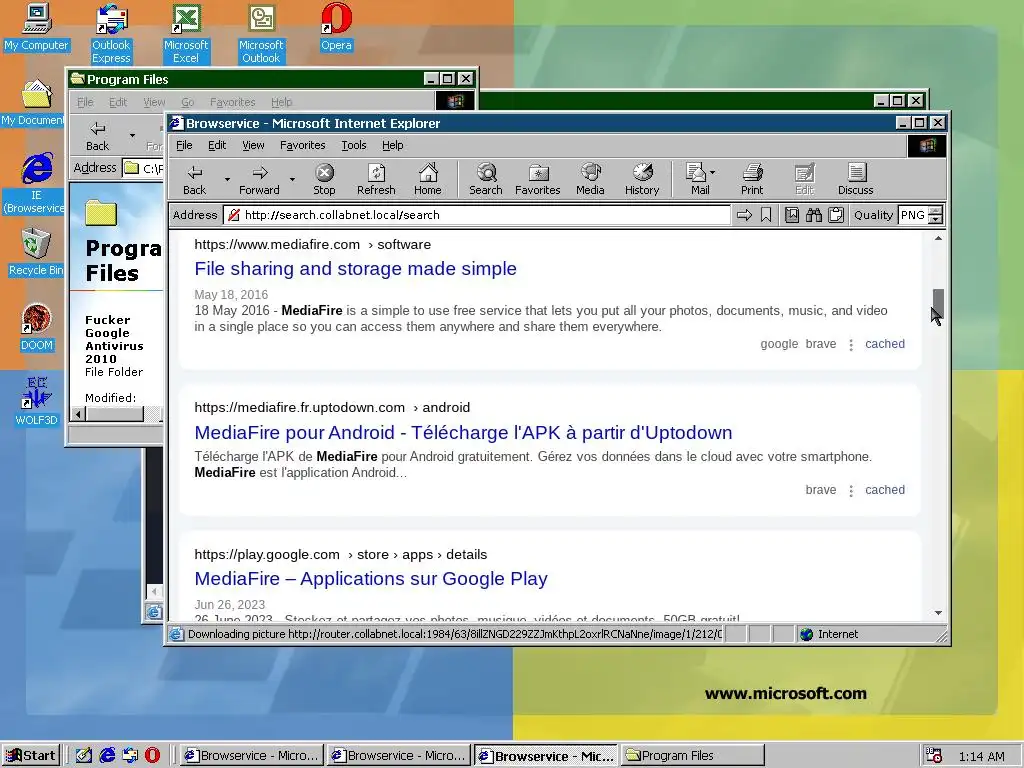This screenshot has height=768, width=1024.
Task: Click the Stop toolbar icon
Action: 324,179
